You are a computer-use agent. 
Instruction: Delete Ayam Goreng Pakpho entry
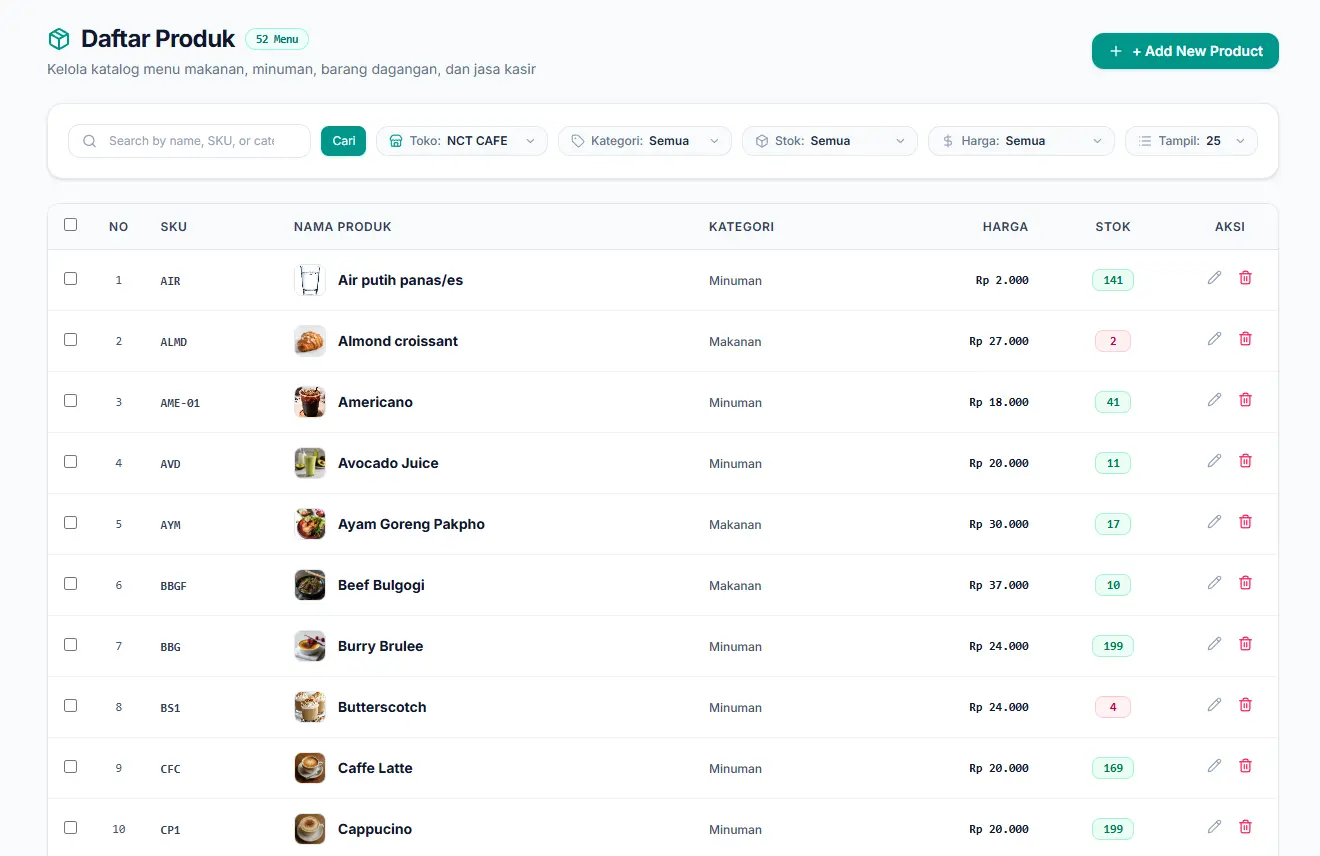pos(1245,522)
